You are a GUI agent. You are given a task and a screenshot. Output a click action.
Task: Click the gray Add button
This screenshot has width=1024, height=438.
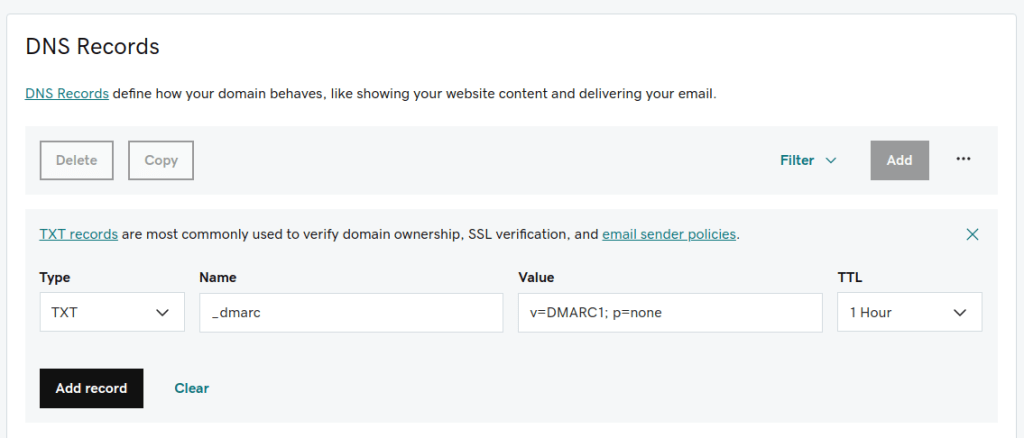point(899,160)
